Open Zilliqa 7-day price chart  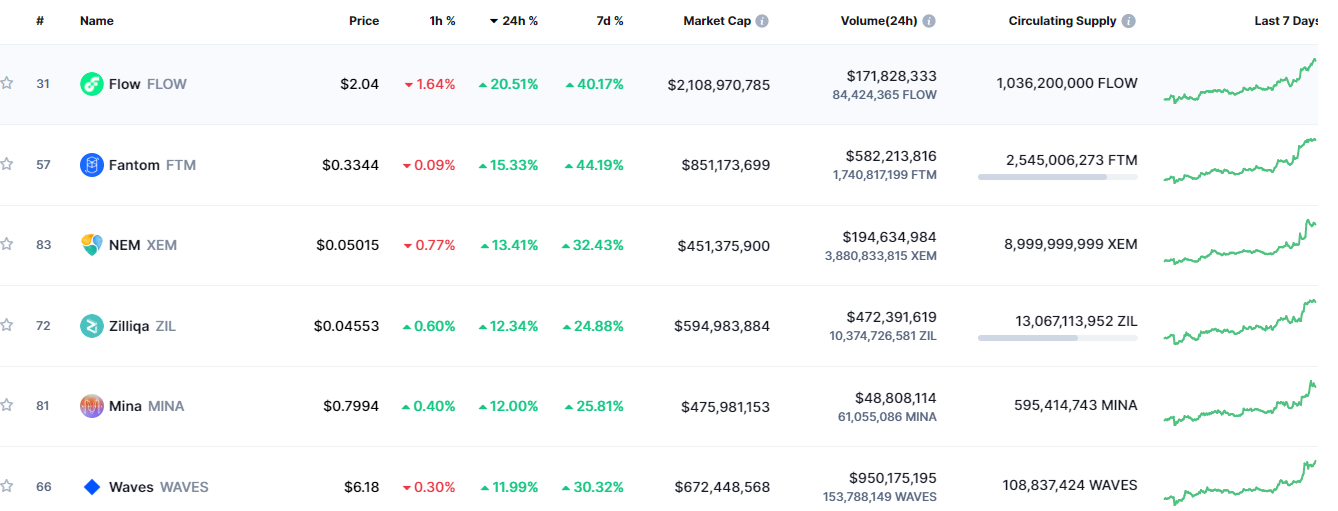coord(1240,322)
